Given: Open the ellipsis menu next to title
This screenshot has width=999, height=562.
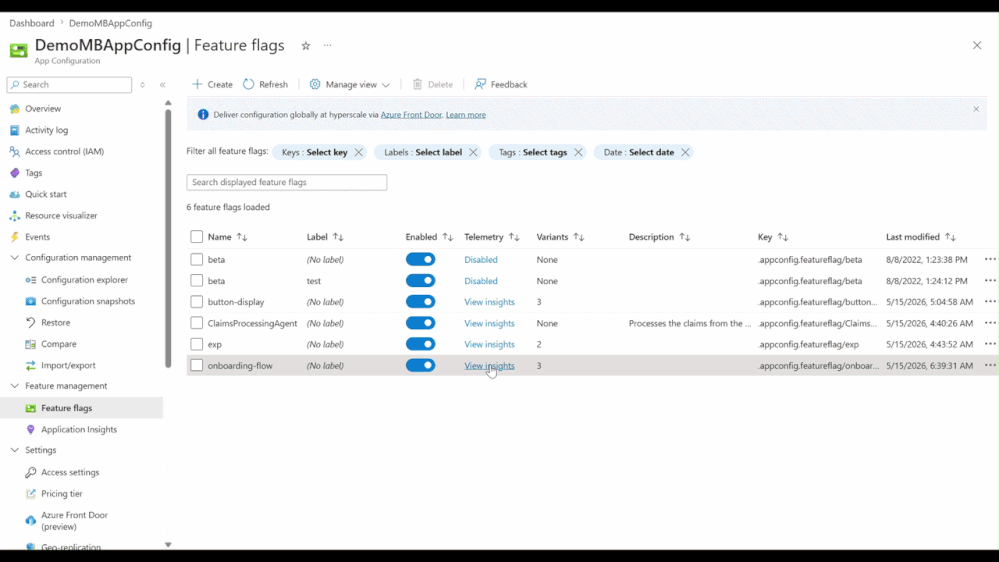Looking at the screenshot, I should pyautogui.click(x=327, y=45).
